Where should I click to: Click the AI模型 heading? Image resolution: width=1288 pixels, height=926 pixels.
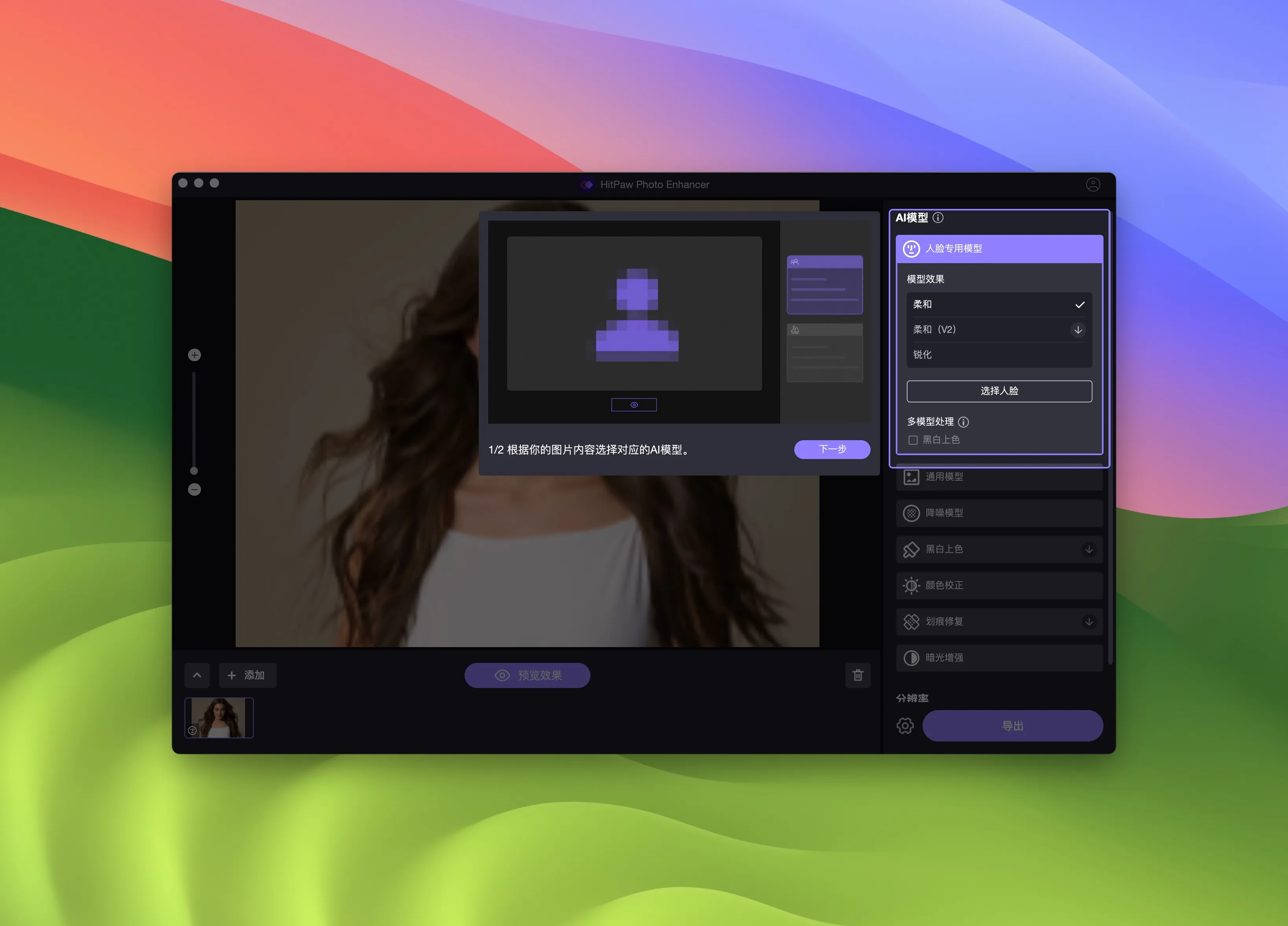[x=912, y=218]
